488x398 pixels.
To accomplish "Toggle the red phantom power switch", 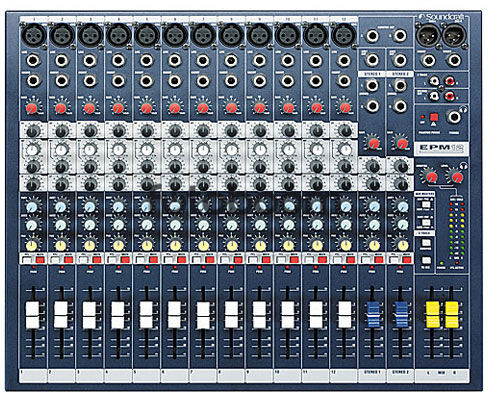I will point(434,117).
